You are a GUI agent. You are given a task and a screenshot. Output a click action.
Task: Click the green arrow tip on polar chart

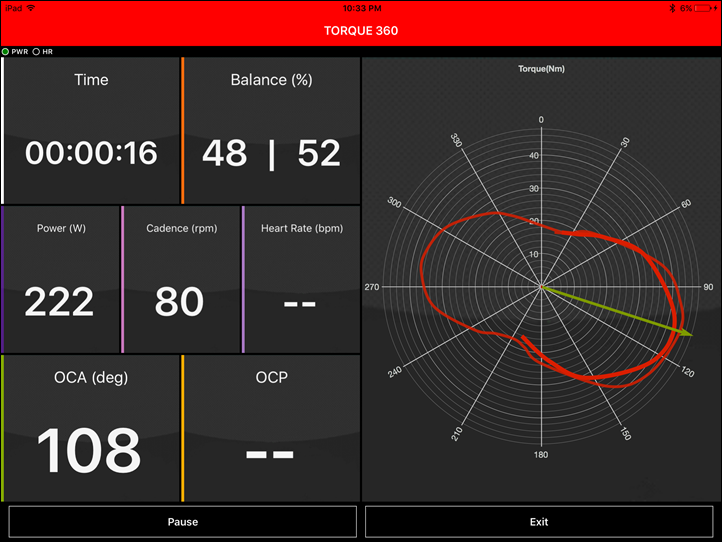687,333
